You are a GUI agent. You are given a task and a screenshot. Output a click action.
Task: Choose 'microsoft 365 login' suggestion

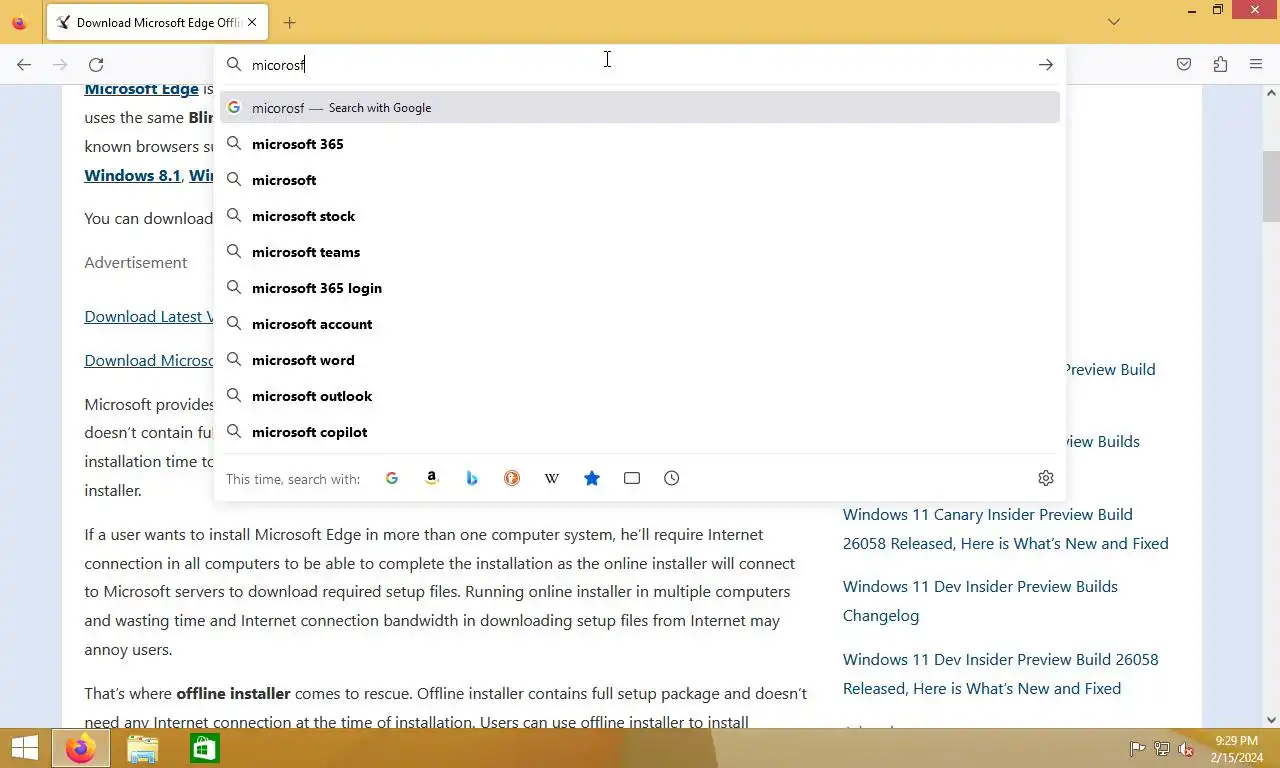point(640,288)
